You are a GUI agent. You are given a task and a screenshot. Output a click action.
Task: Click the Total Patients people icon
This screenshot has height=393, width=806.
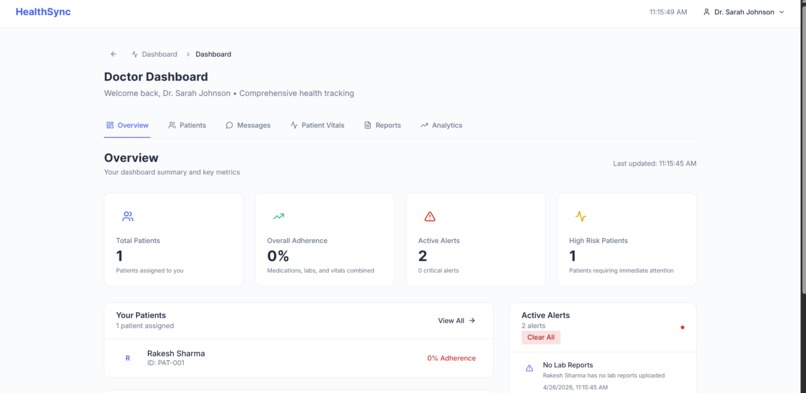[127, 217]
